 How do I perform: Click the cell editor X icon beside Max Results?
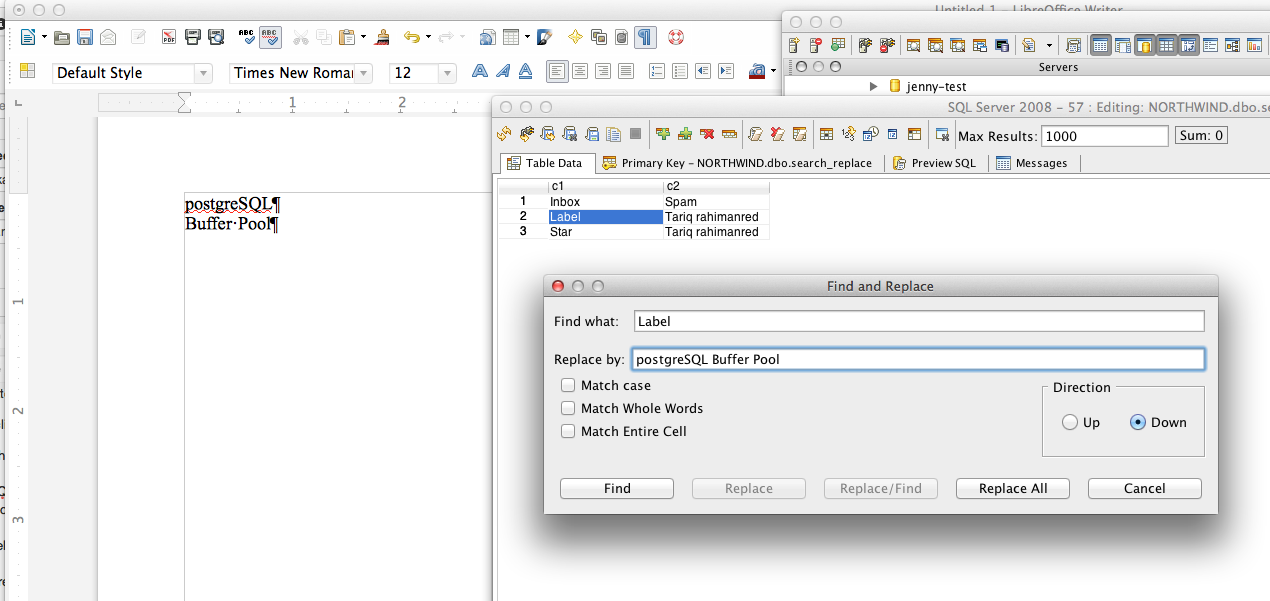click(941, 134)
